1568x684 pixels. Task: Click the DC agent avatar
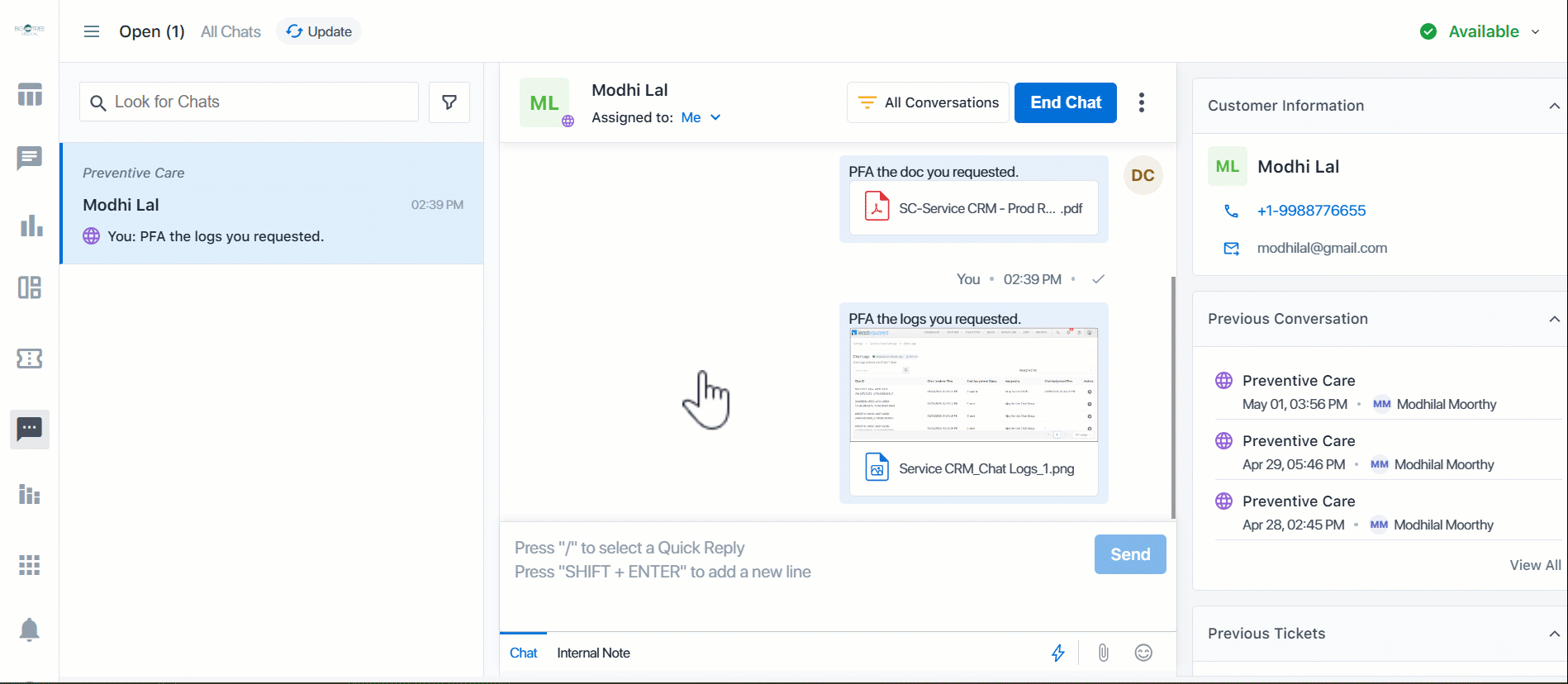[1143, 175]
